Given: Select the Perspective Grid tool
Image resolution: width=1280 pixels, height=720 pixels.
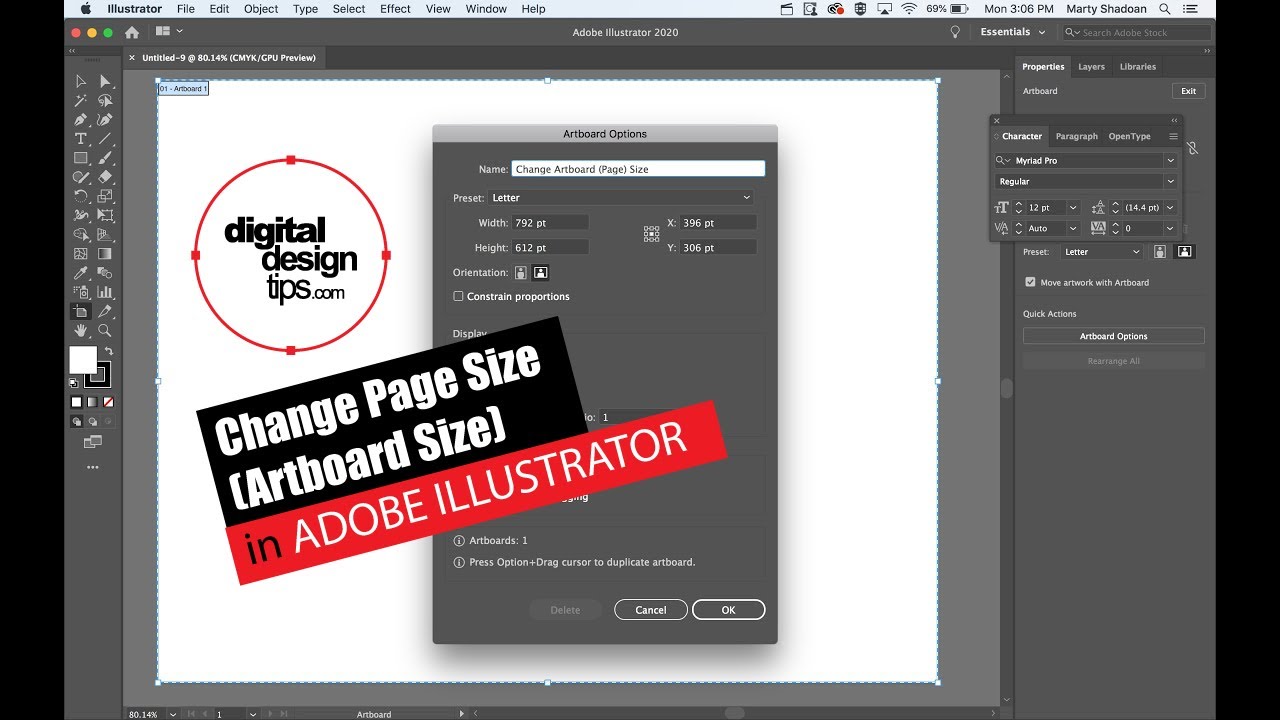Looking at the screenshot, I should pyautogui.click(x=105, y=234).
